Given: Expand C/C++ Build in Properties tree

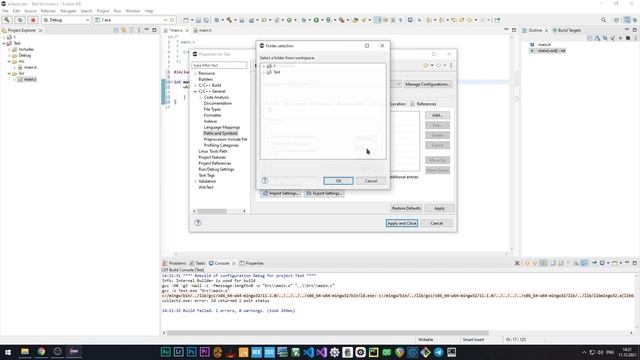Looking at the screenshot, I should click(196, 85).
